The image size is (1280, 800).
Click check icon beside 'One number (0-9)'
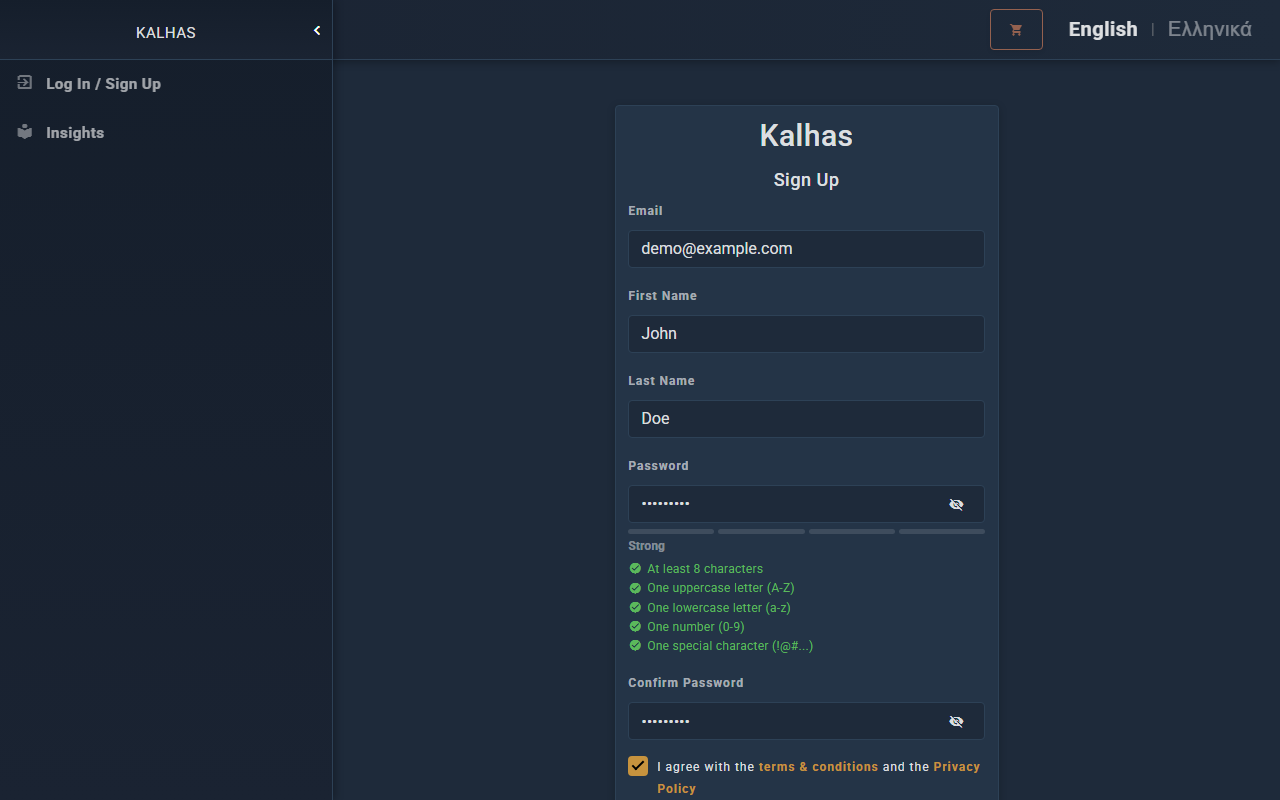point(635,627)
